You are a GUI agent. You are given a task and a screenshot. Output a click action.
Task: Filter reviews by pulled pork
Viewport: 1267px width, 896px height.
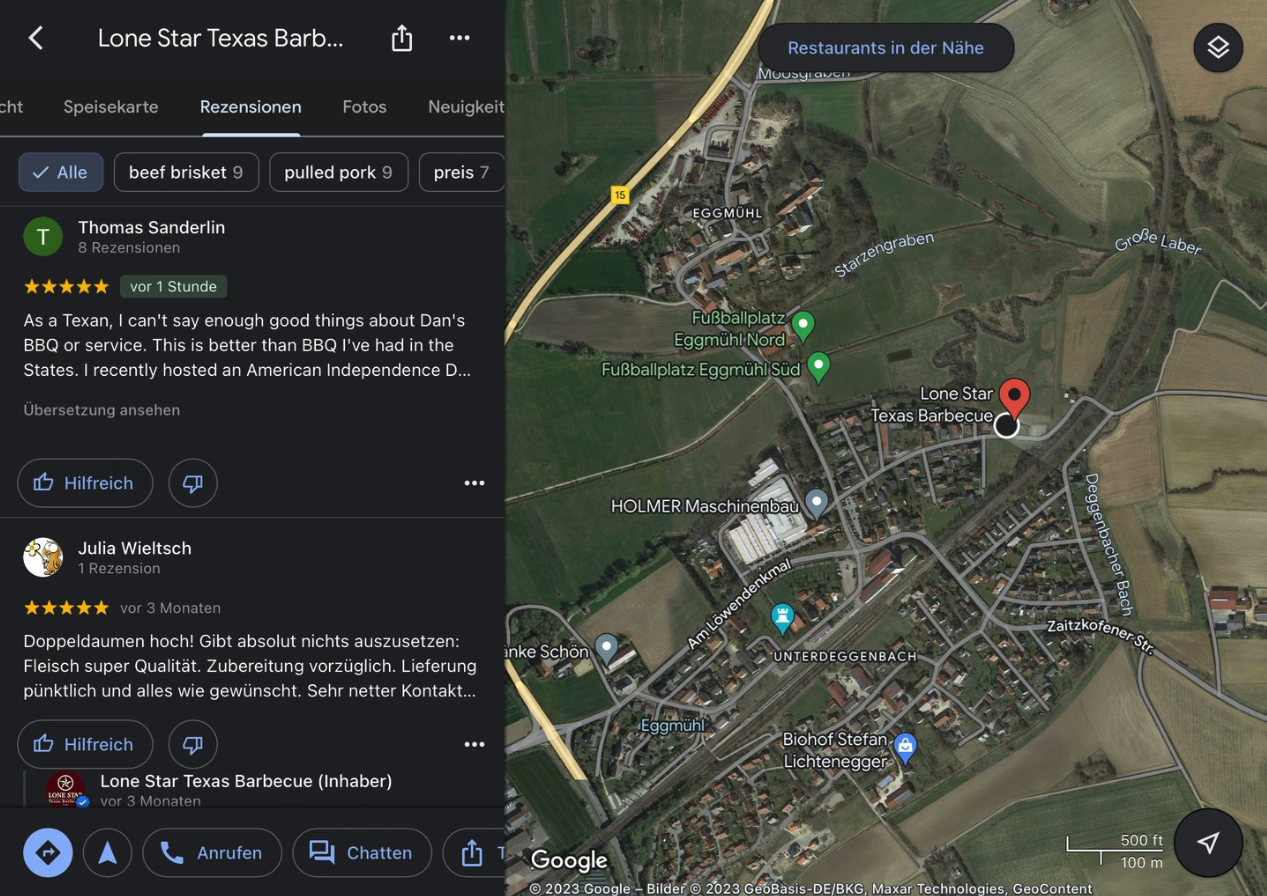tap(338, 172)
